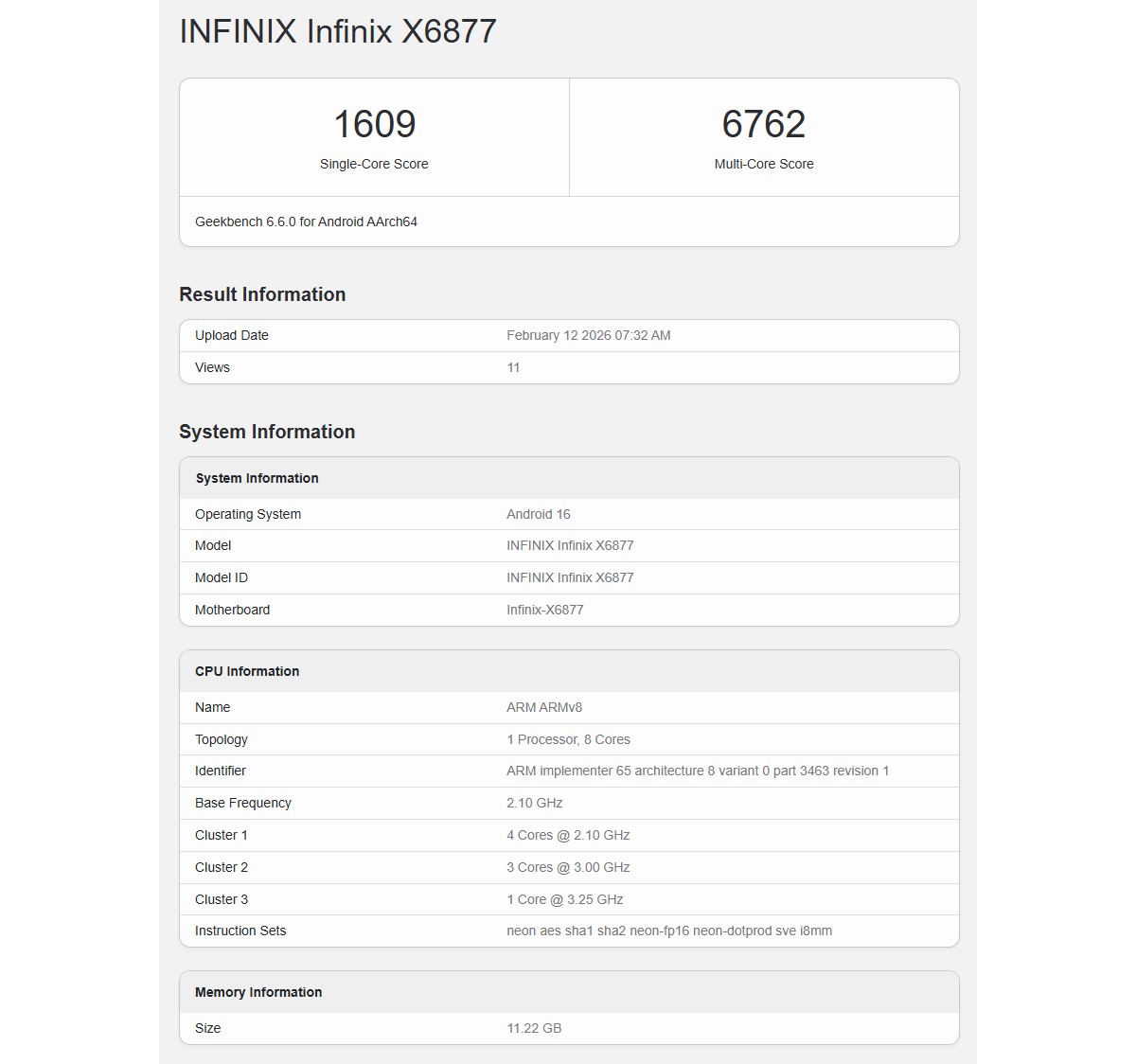Select the Single-Core Score value 1609

coord(375,123)
